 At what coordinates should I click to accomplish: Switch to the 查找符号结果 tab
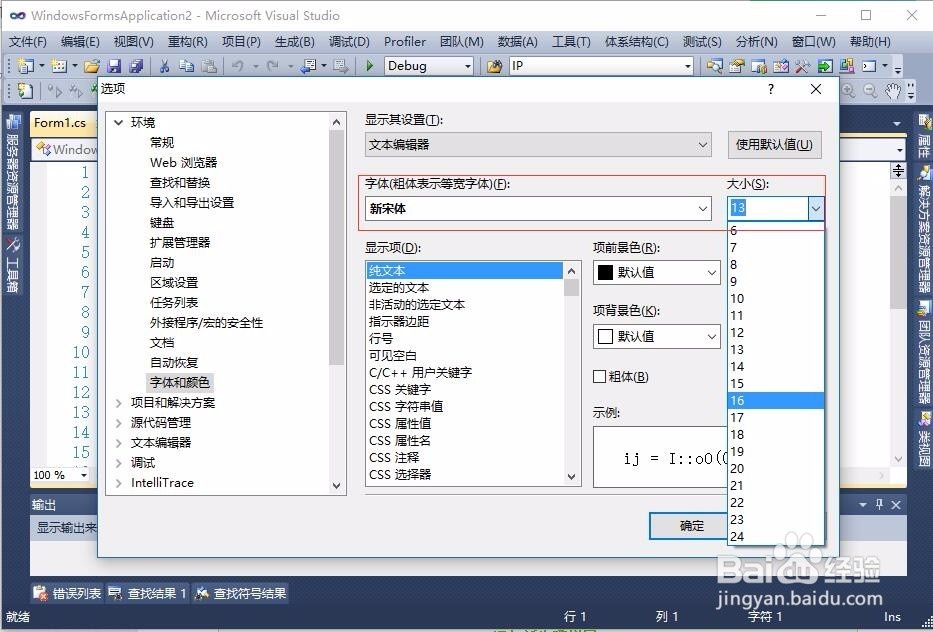pyautogui.click(x=241, y=593)
